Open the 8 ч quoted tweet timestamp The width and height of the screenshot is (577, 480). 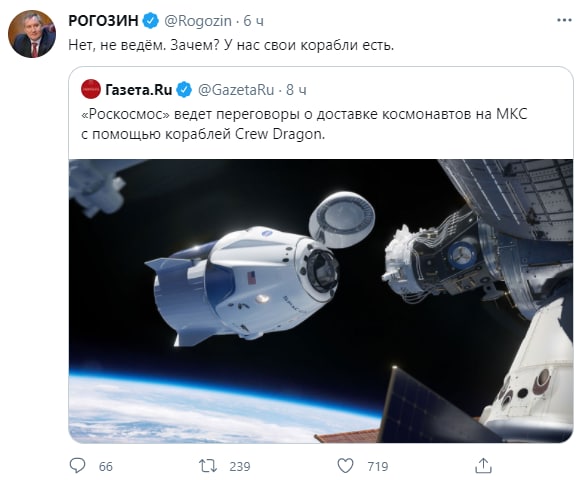(296, 90)
